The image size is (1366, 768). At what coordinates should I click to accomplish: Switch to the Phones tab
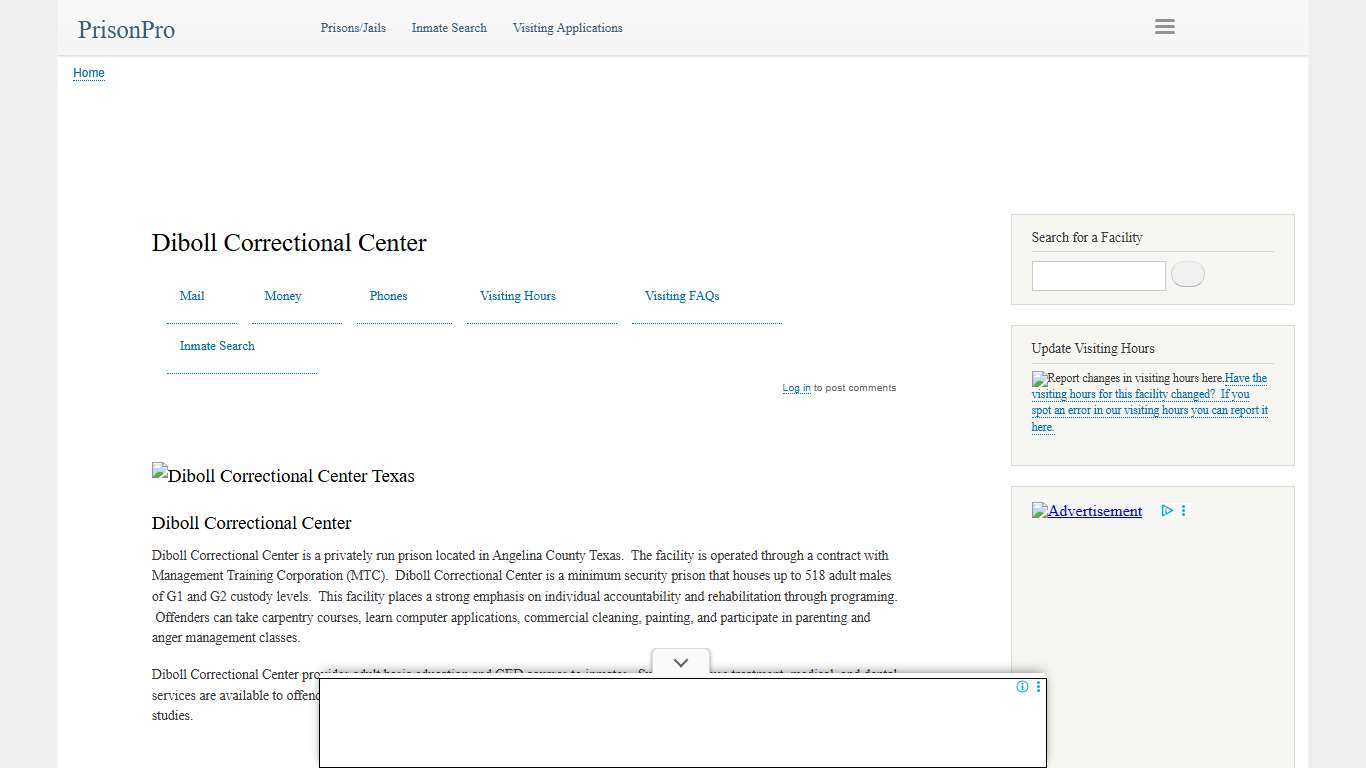click(388, 296)
